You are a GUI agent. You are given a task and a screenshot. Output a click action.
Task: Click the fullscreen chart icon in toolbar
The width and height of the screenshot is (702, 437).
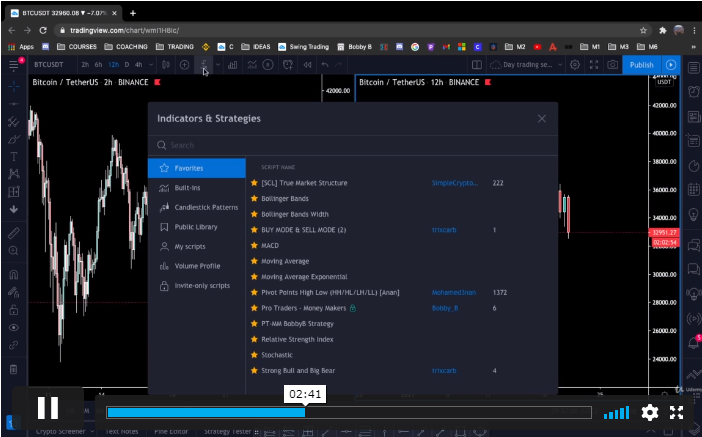592,65
